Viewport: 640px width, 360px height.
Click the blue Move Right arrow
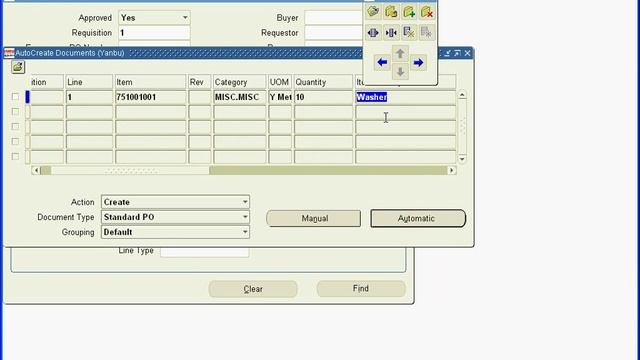coord(418,62)
